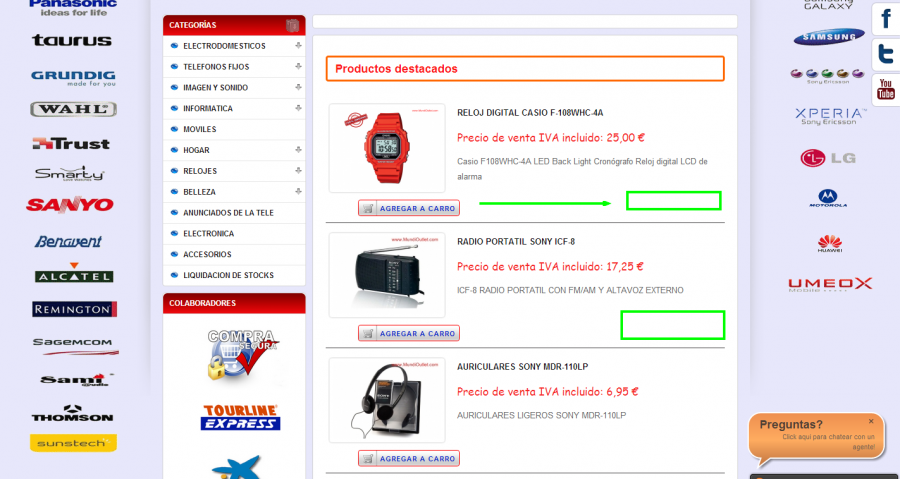Open the ACCESORIOS category

point(207,254)
